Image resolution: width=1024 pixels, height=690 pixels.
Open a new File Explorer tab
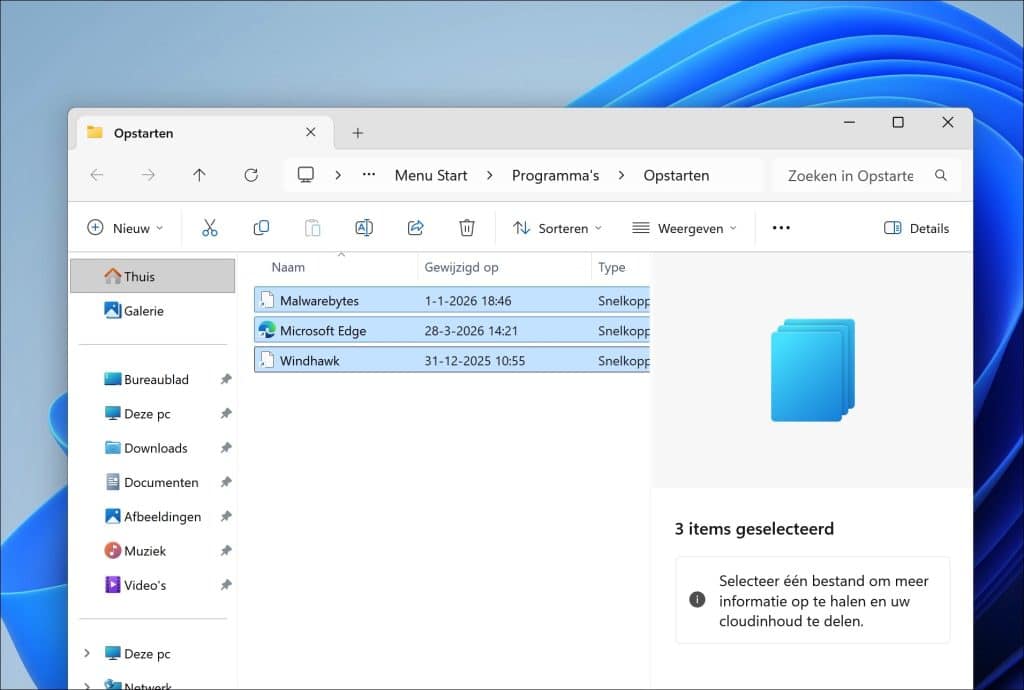(357, 131)
